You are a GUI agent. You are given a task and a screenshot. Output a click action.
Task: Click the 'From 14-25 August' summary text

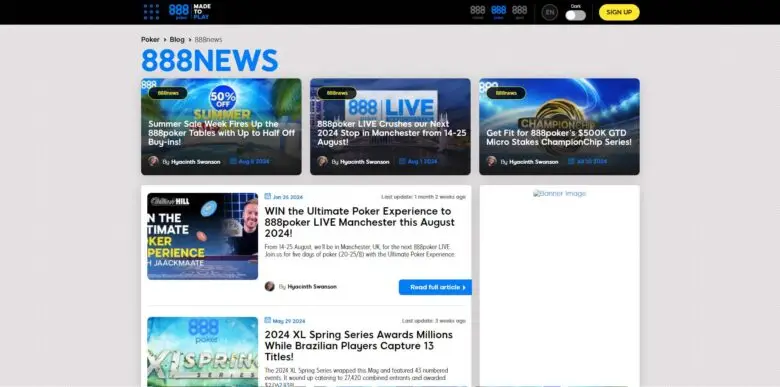click(360, 250)
